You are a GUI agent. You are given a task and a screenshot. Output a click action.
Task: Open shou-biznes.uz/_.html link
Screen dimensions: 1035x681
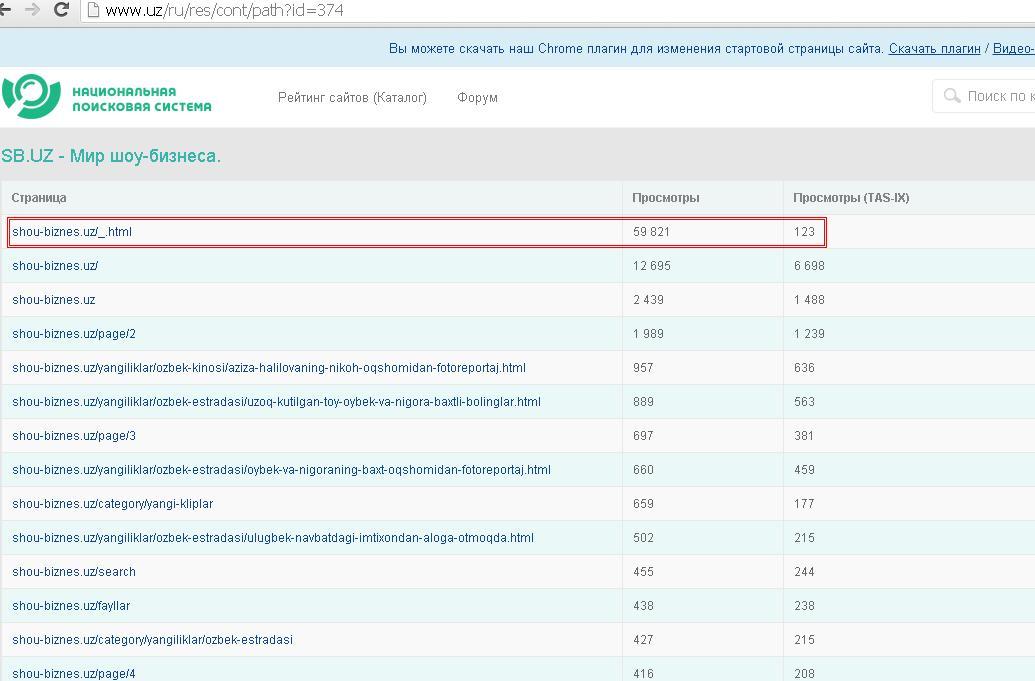coord(72,232)
